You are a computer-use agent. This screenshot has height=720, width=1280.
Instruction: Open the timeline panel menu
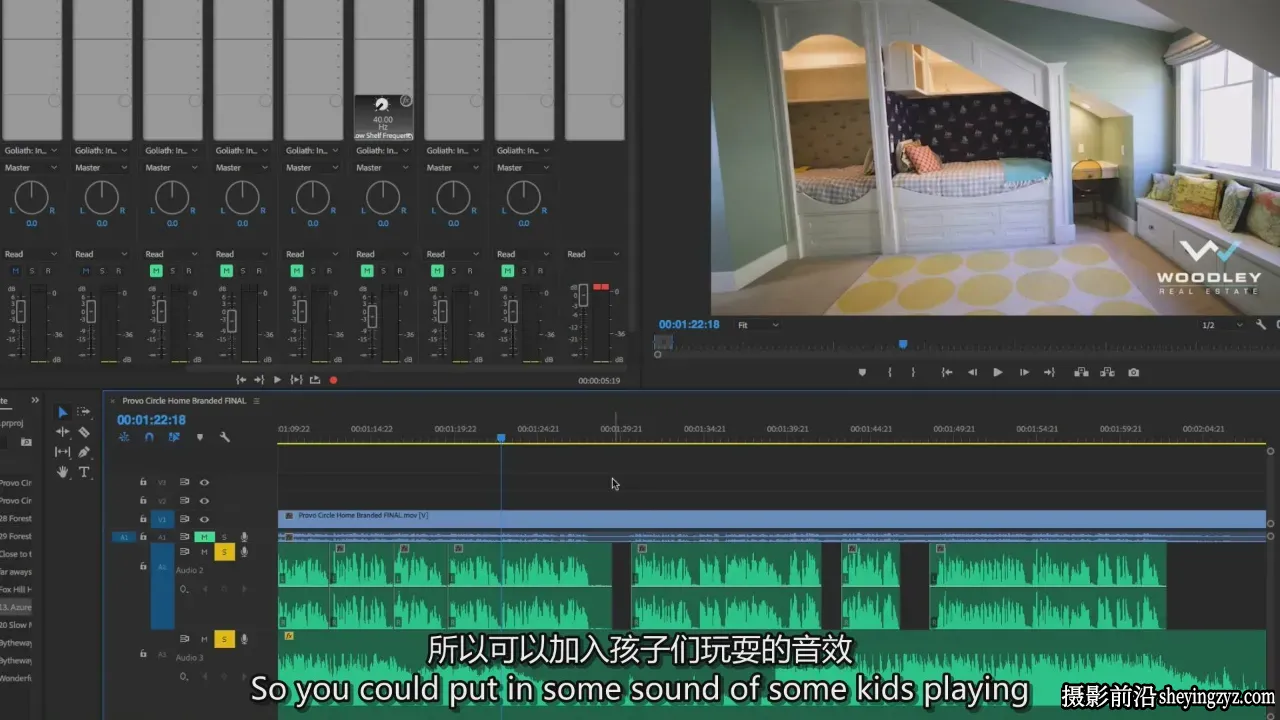pyautogui.click(x=256, y=401)
